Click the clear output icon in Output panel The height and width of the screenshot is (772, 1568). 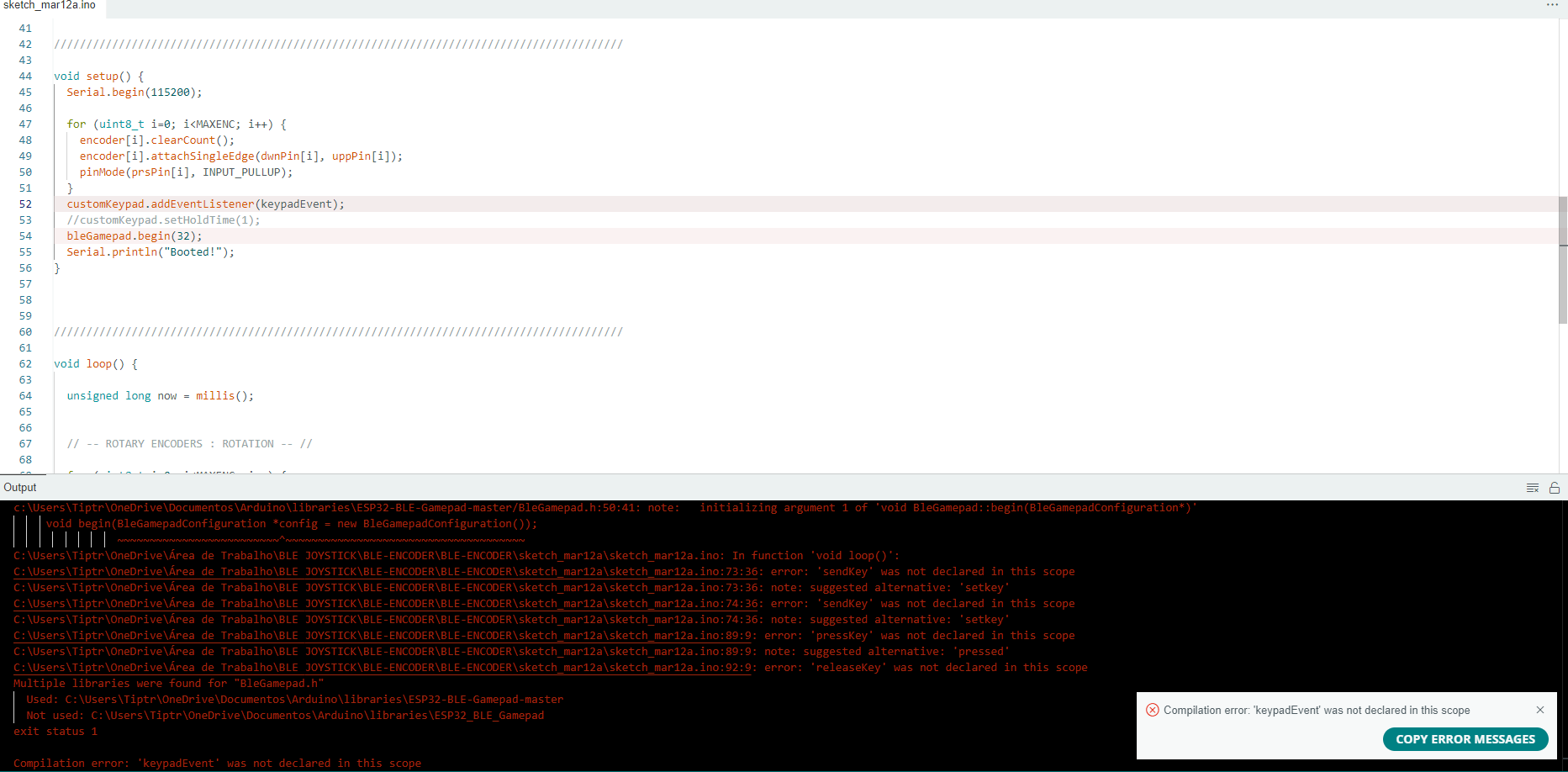1532,488
